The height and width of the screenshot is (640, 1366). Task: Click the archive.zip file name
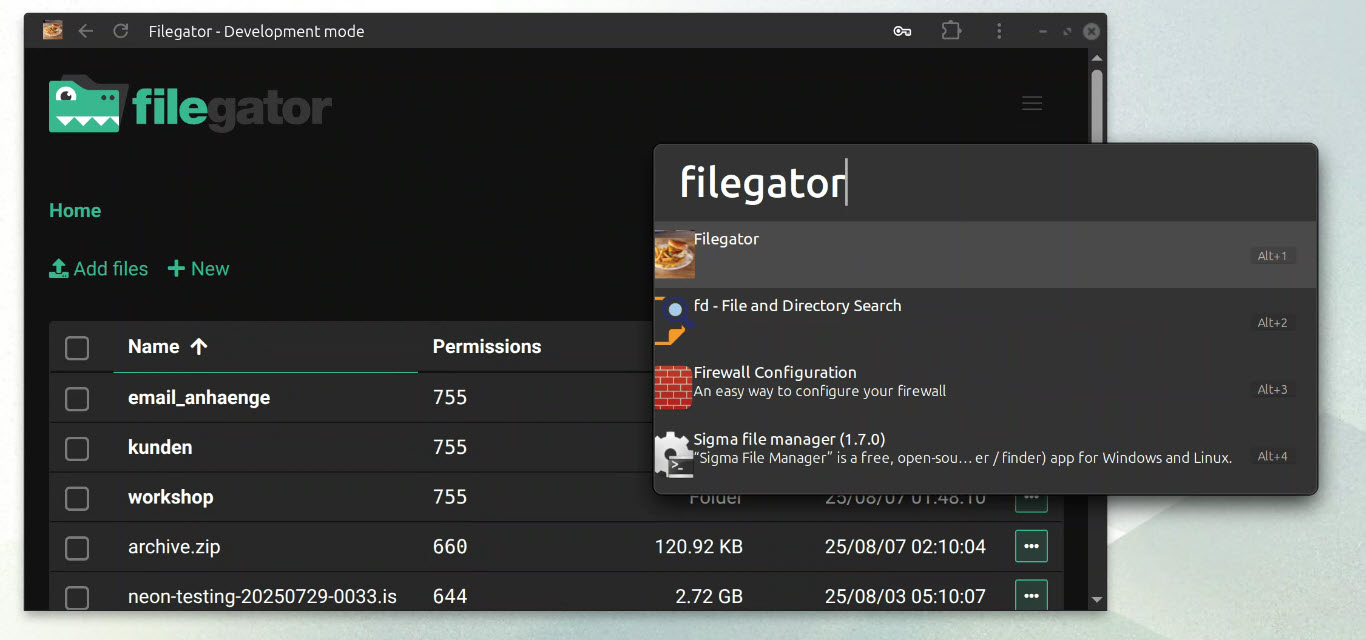[x=174, y=547]
